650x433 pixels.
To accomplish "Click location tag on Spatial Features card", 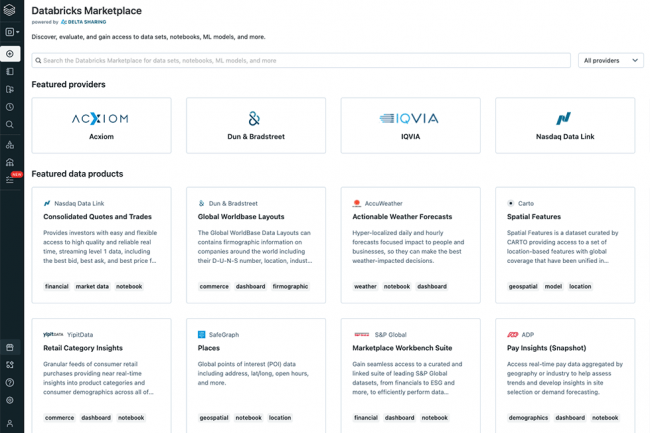I will coord(580,286).
